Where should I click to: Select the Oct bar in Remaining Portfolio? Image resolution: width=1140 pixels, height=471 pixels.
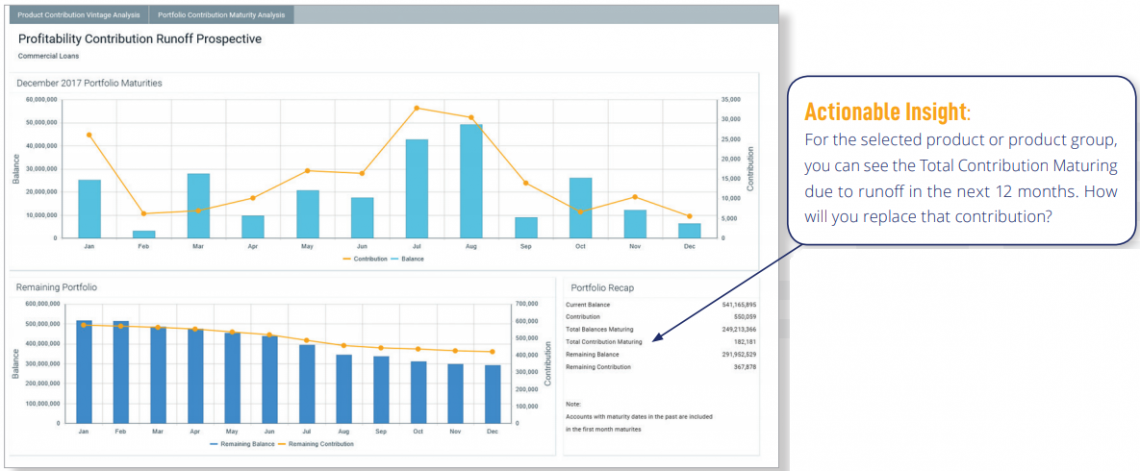tap(418, 393)
